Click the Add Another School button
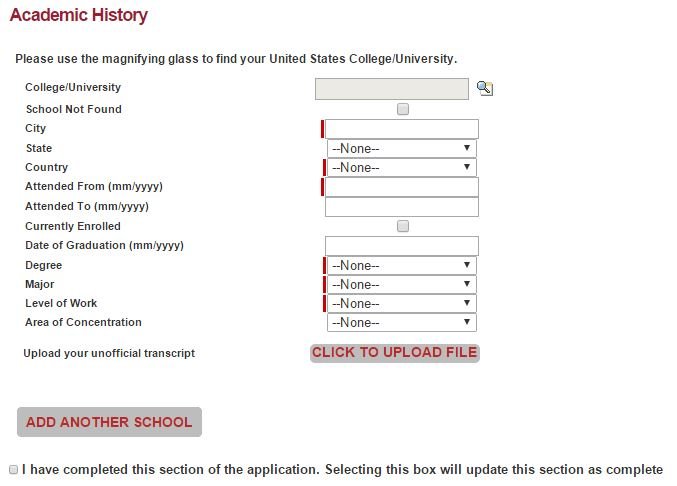This screenshot has width=677, height=486. point(109,422)
